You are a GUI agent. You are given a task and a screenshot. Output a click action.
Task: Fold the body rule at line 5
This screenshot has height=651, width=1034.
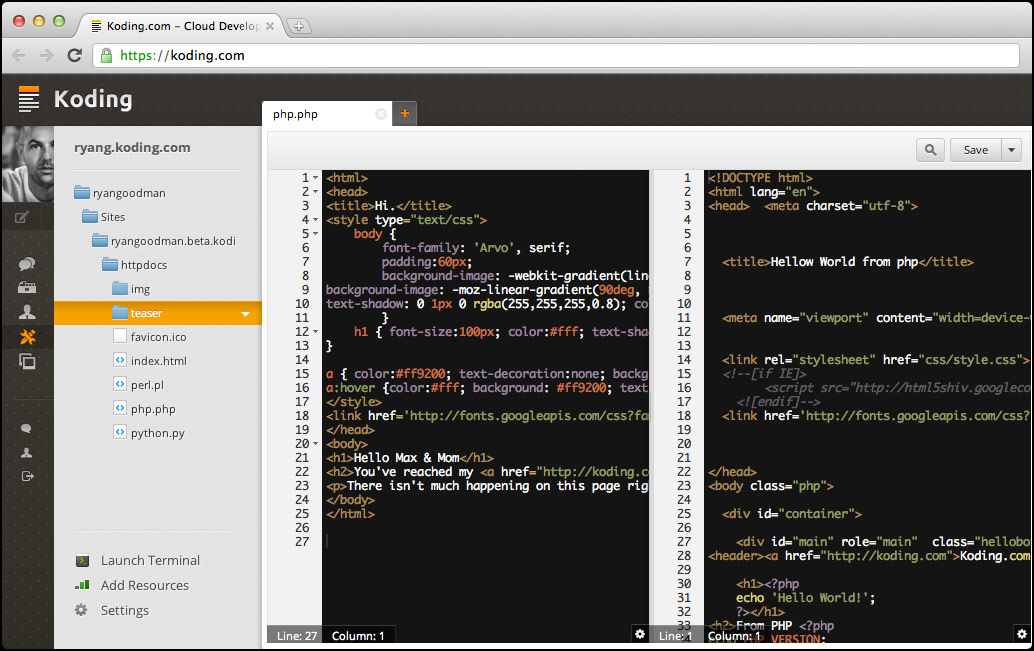[315, 234]
